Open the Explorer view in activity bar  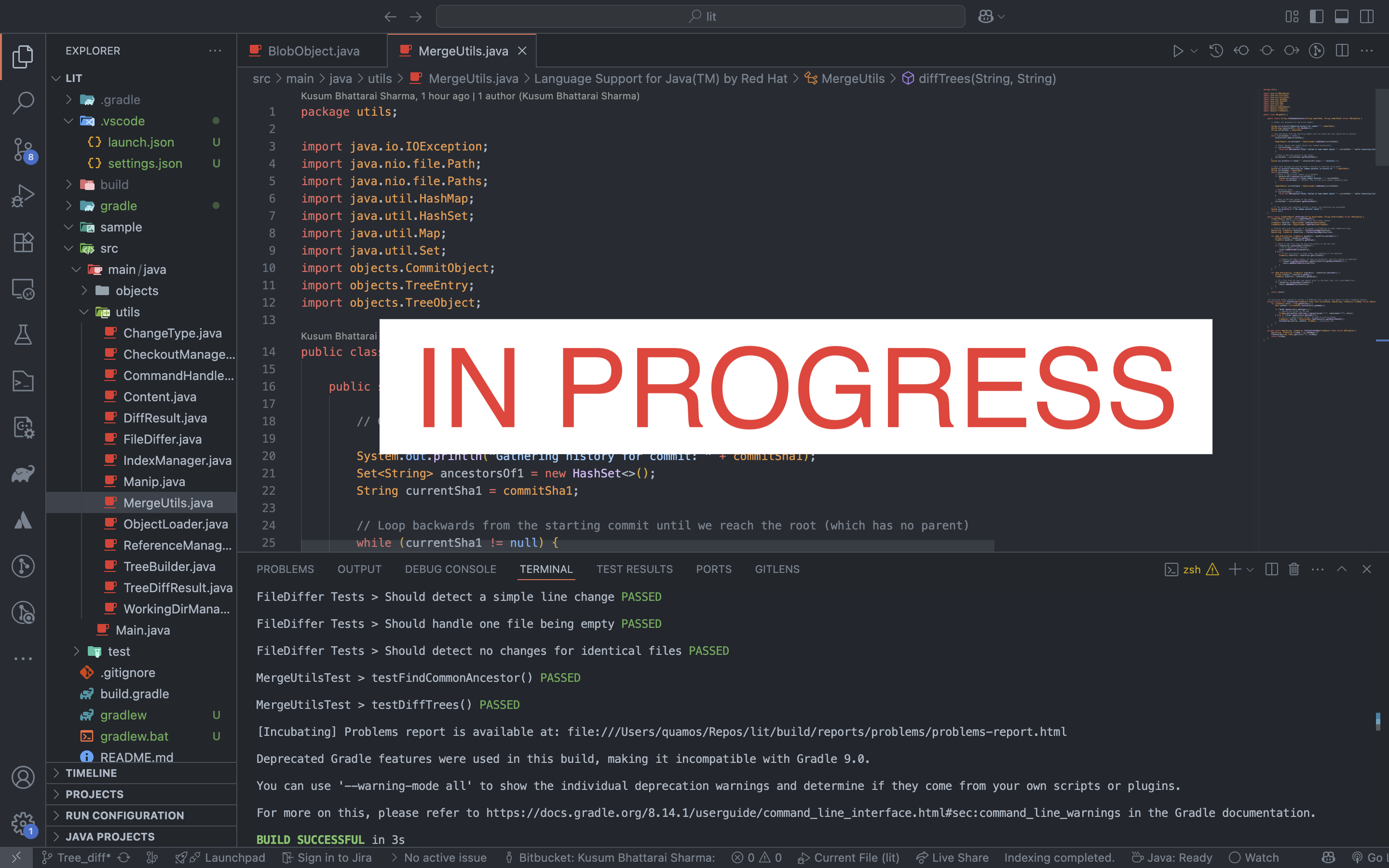(x=23, y=56)
